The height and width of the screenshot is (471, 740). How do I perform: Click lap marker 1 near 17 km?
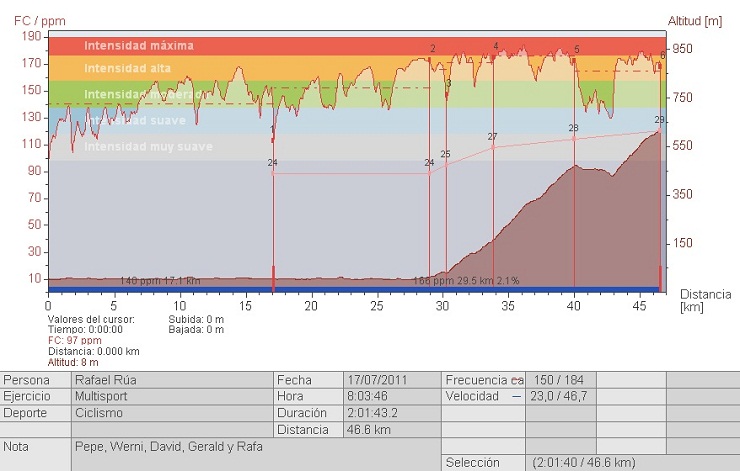point(273,128)
